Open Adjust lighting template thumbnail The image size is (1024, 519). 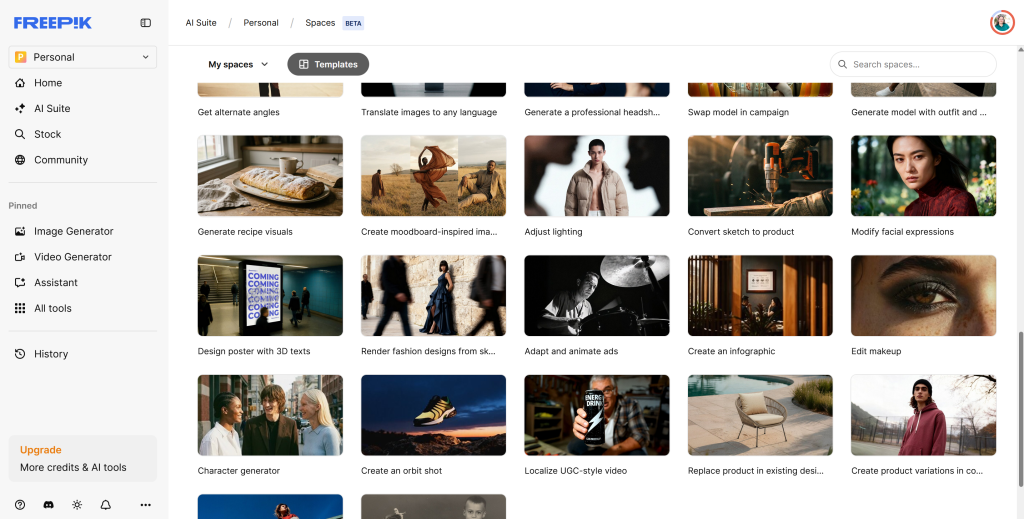[597, 176]
